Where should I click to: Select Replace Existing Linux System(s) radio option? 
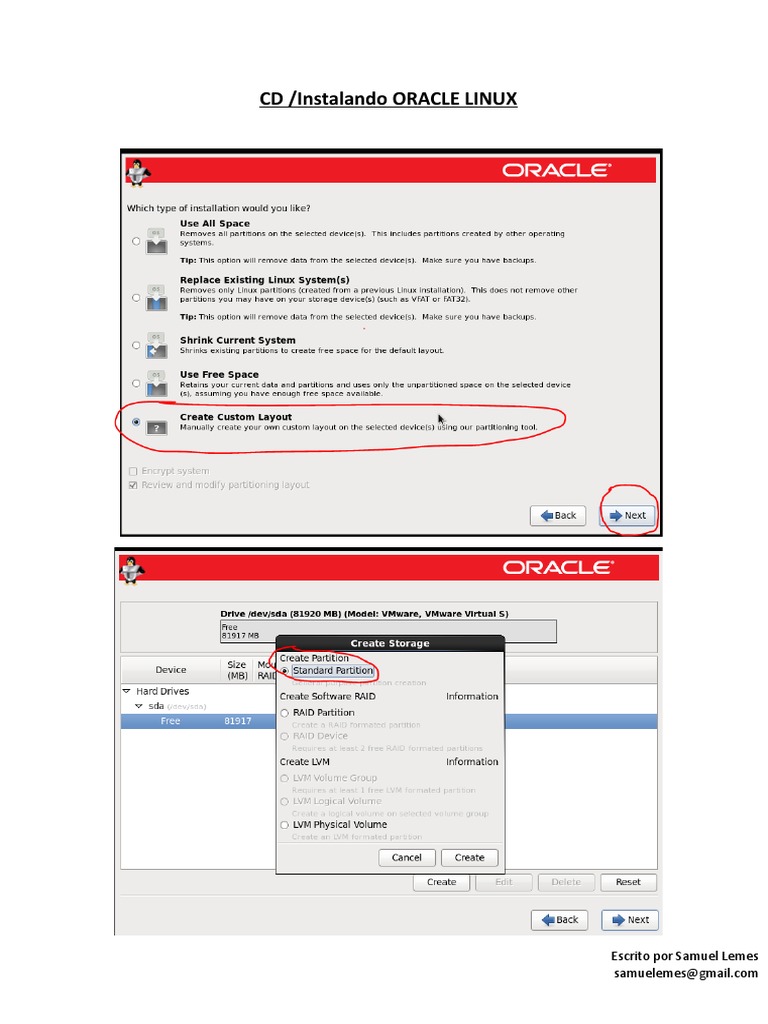pyautogui.click(x=136, y=298)
